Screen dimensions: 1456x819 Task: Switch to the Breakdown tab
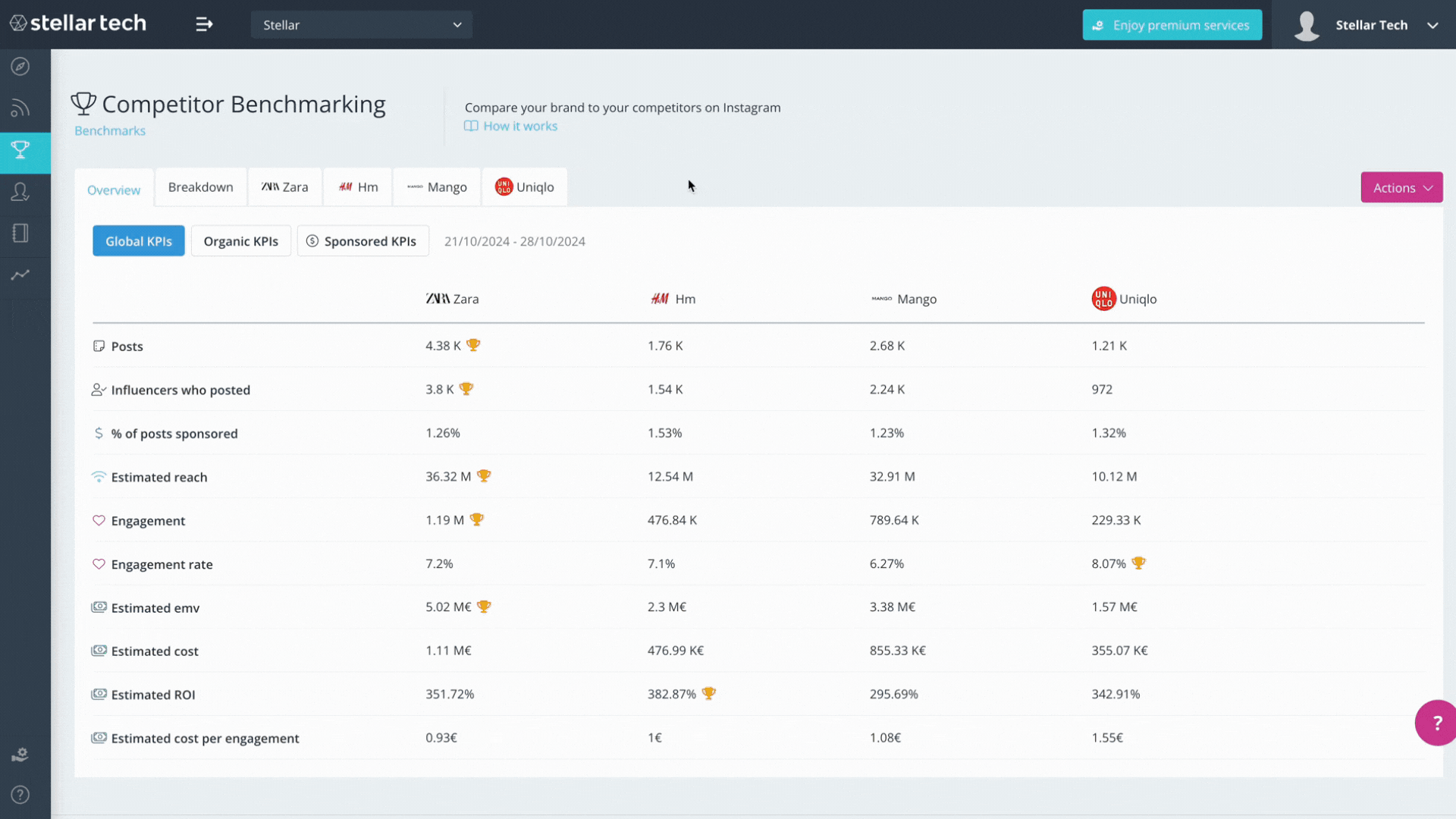200,187
